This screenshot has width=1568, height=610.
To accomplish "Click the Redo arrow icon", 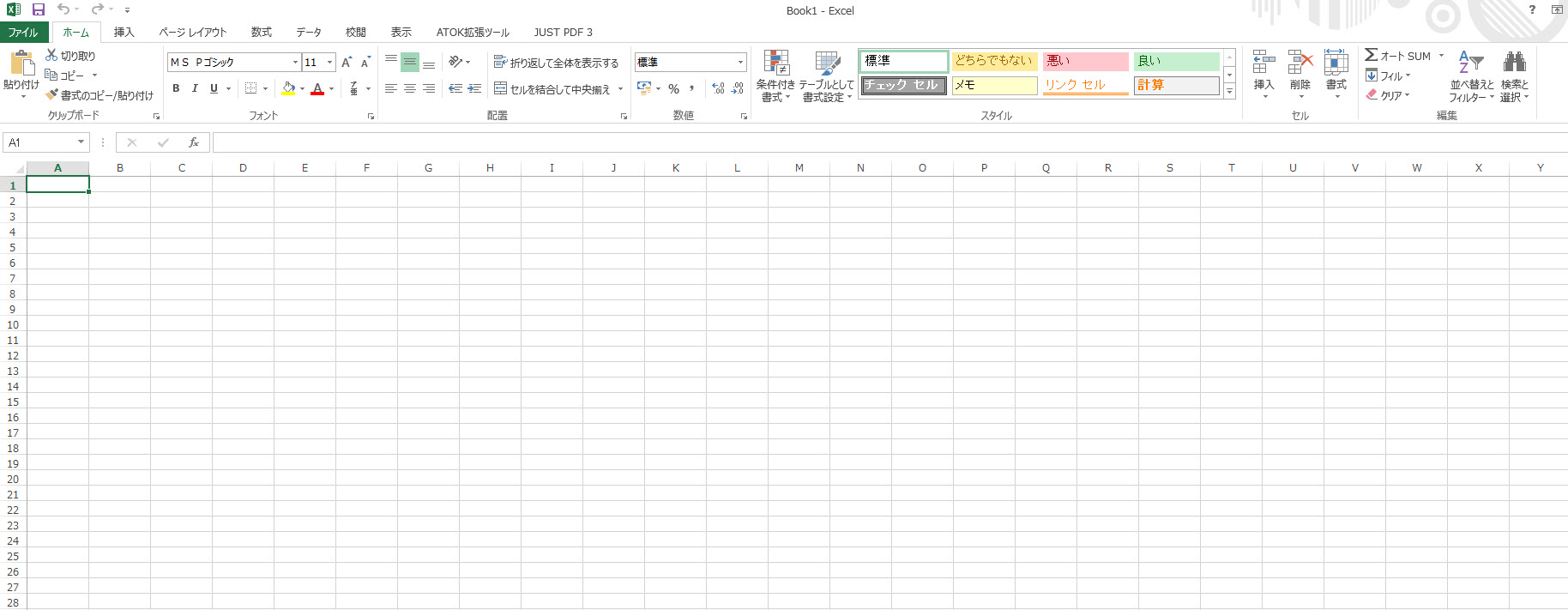I will coord(97,9).
